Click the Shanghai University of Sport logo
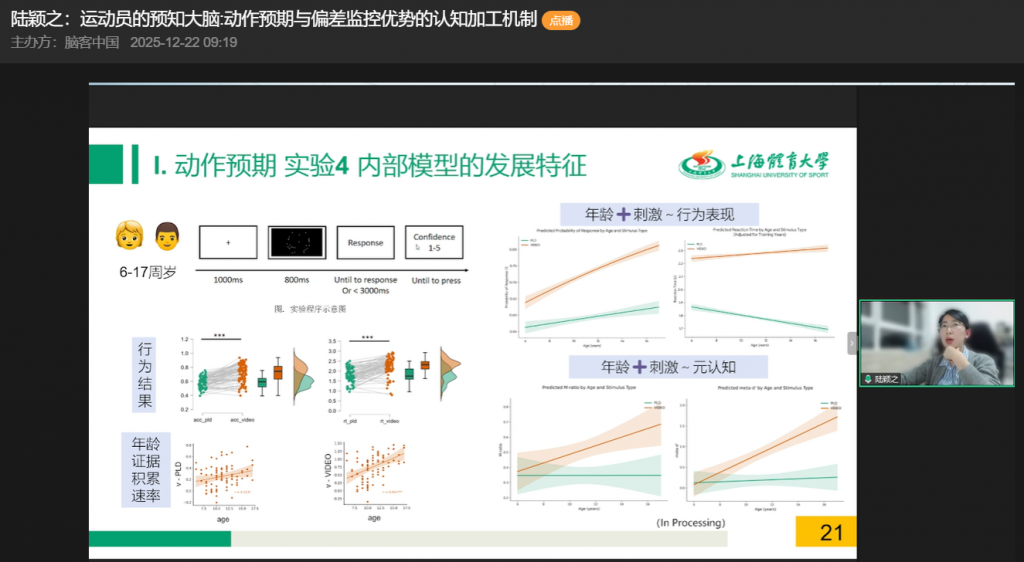 point(754,164)
